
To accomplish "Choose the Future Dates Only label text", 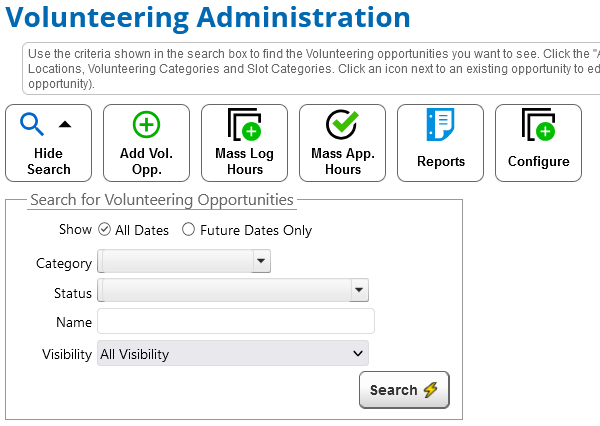I will tap(256, 230).
